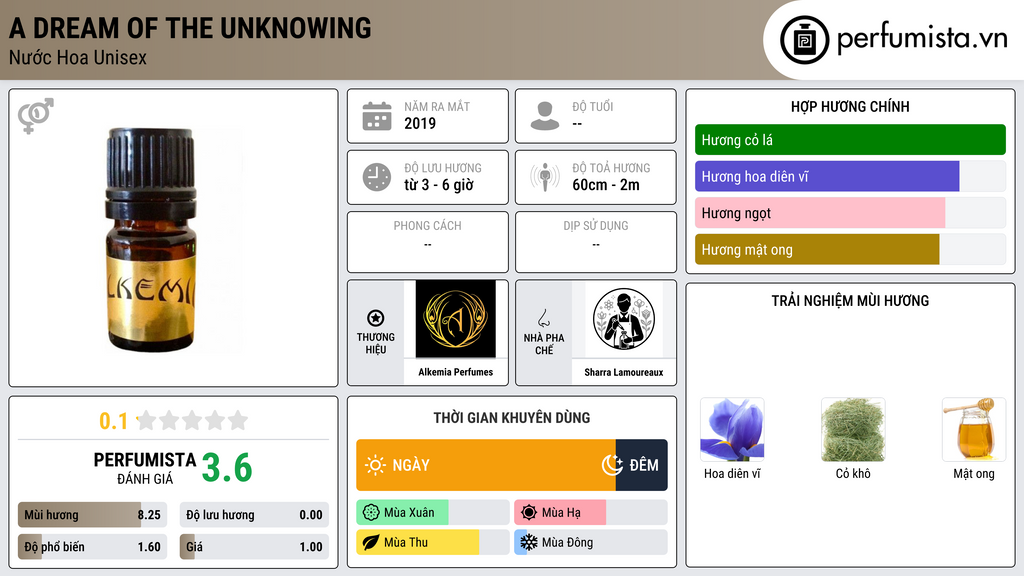Click the perfumista.vn site name

[922, 38]
